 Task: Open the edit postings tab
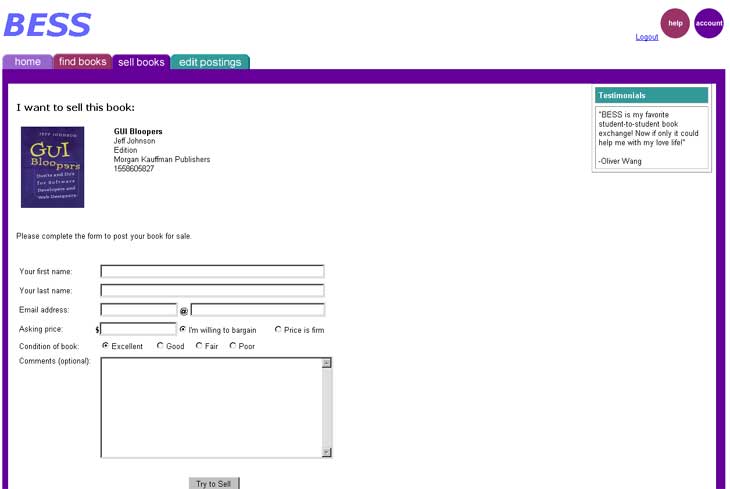(210, 62)
